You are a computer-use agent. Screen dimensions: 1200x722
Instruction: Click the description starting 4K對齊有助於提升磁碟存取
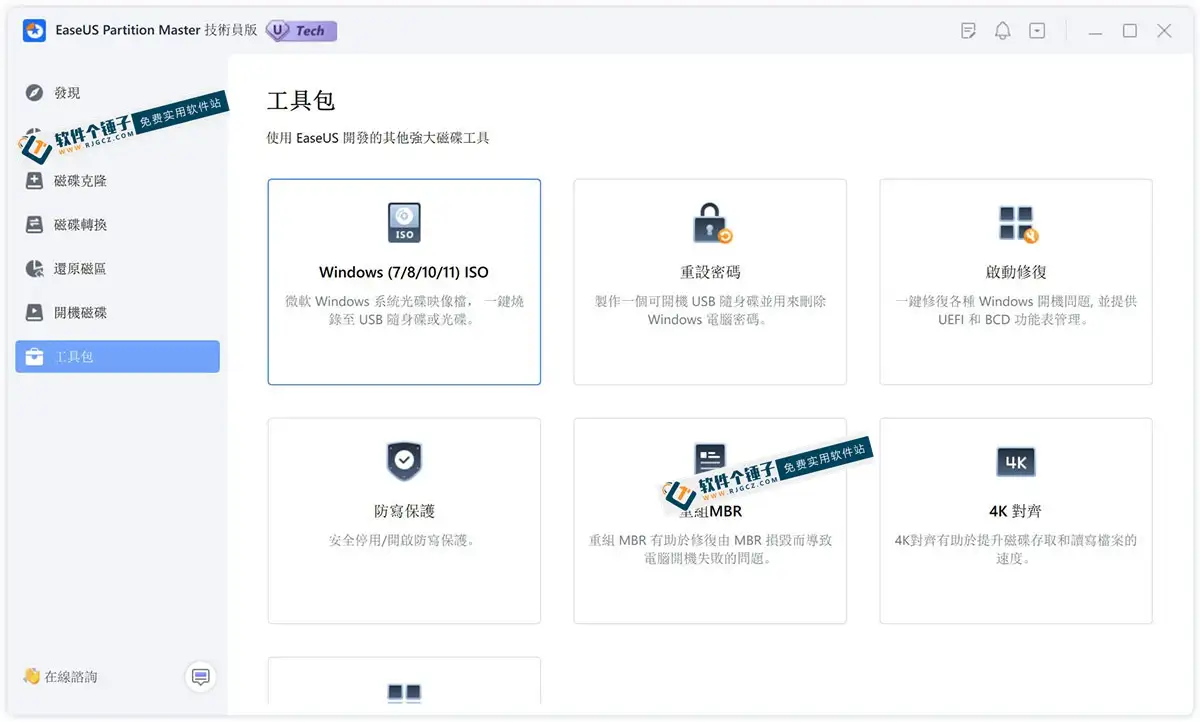1016,549
